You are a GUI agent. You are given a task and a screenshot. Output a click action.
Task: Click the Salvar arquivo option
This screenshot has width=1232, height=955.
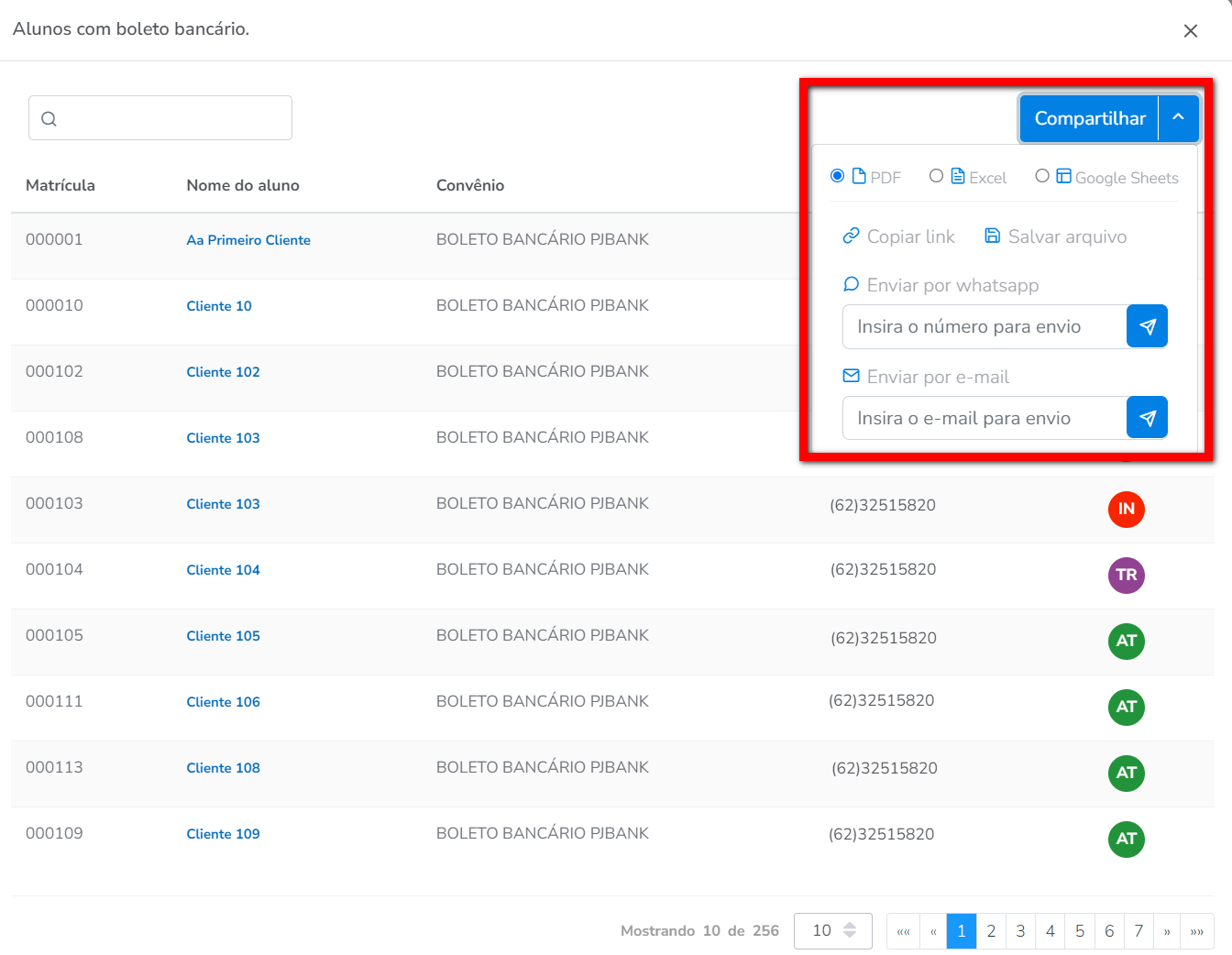point(1055,237)
